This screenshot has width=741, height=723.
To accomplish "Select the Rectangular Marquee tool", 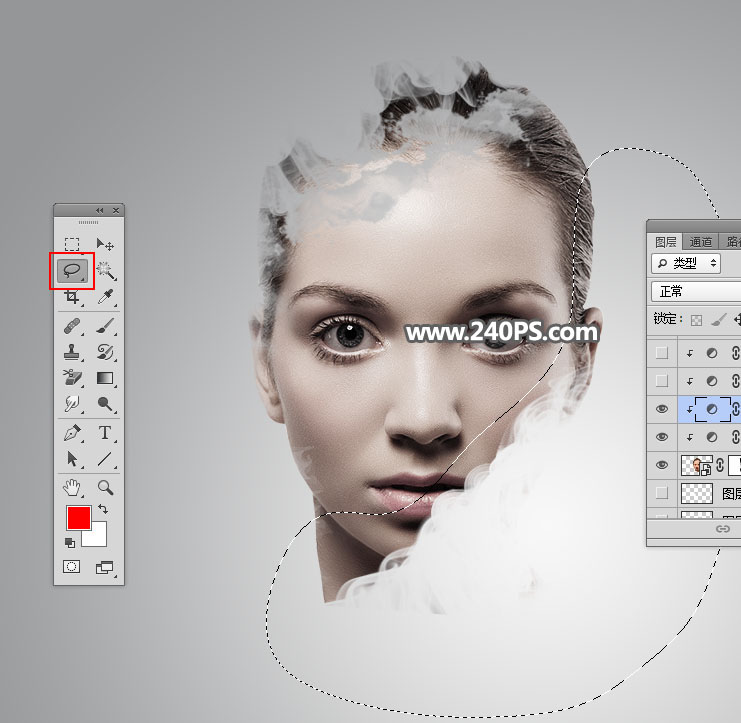I will tap(72, 244).
